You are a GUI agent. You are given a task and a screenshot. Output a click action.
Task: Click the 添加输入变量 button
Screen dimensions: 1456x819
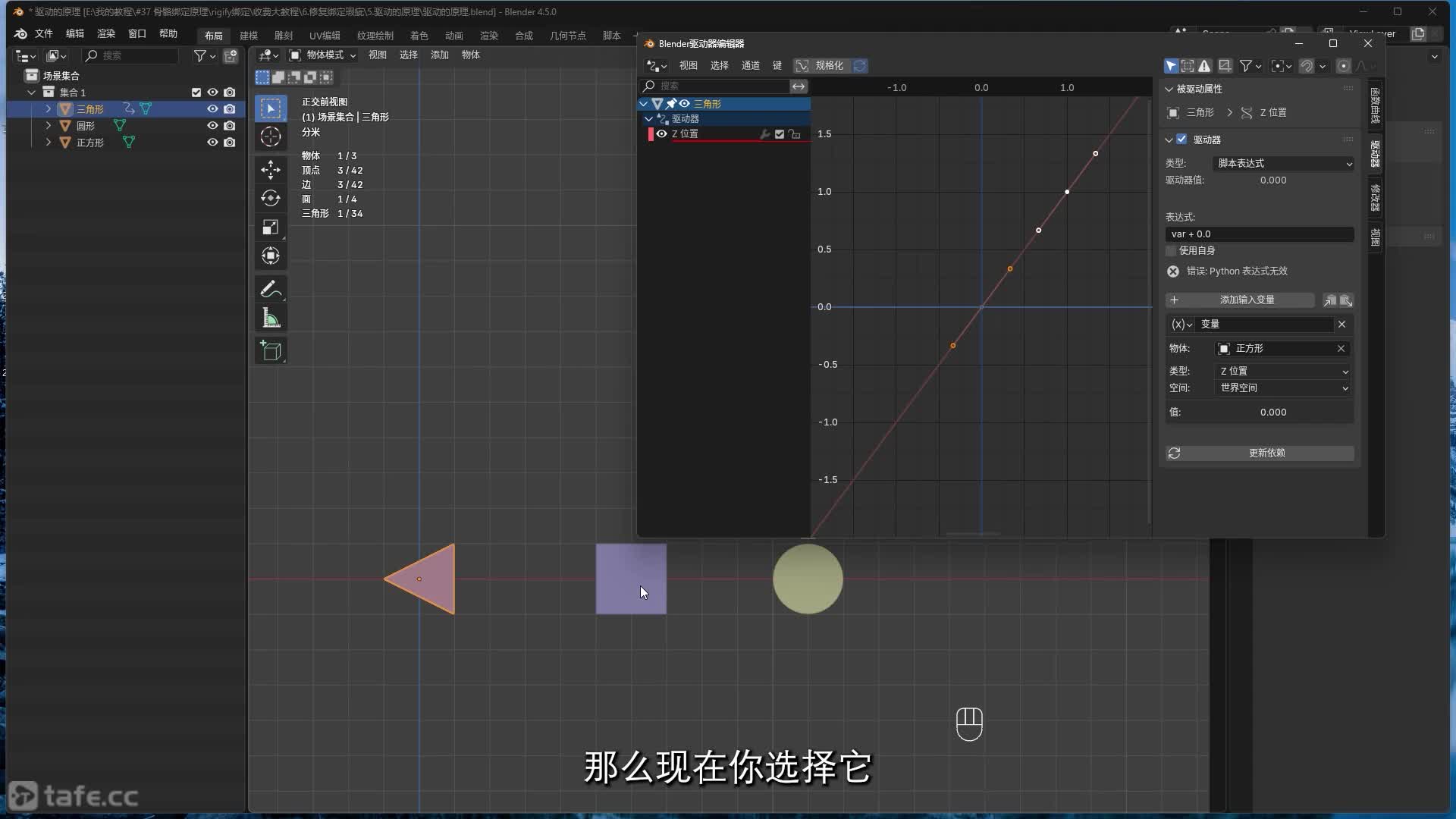click(1241, 300)
